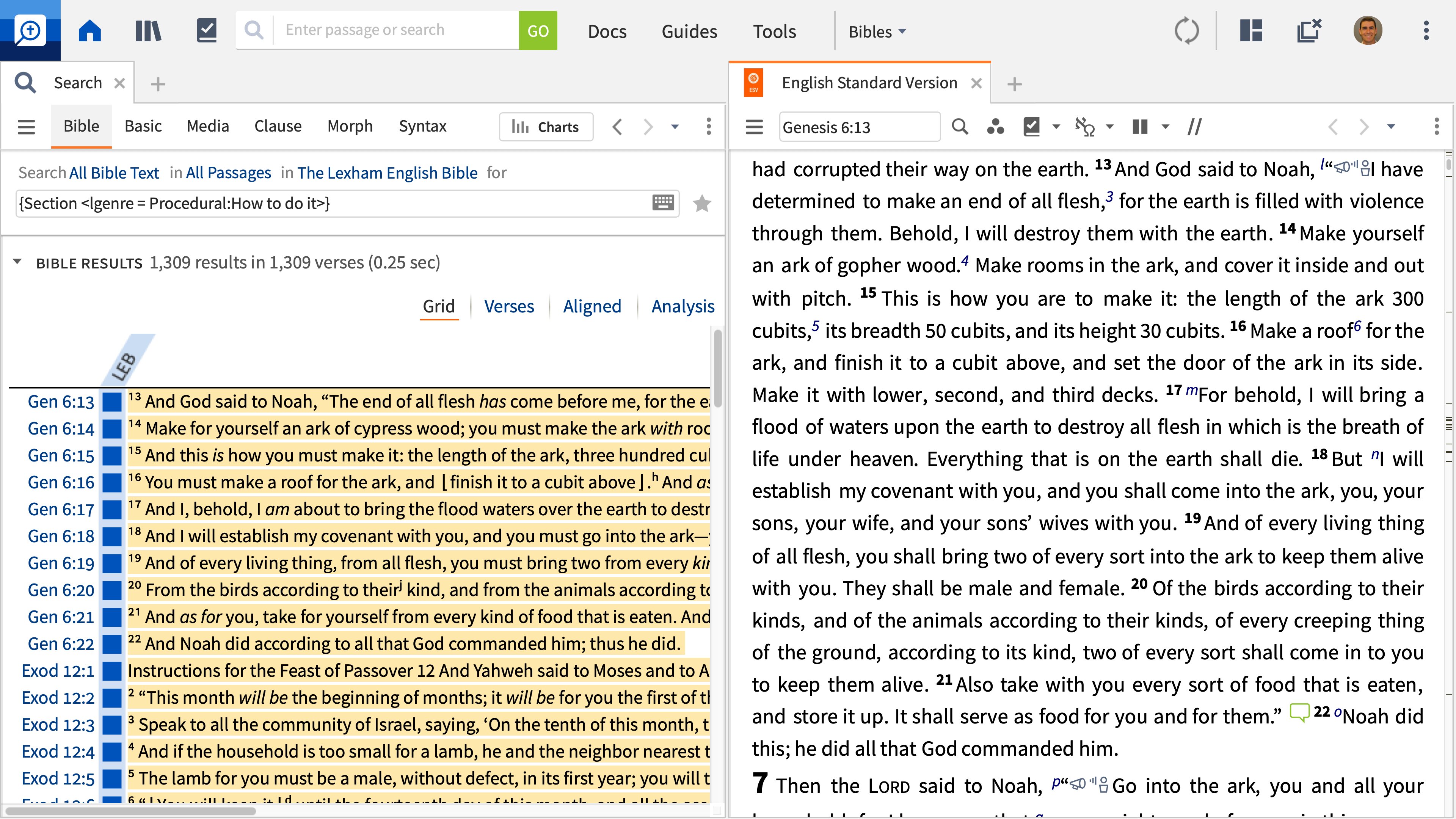This screenshot has height=819, width=1456.
Task: Switch results to Aligned view
Action: click(x=592, y=306)
